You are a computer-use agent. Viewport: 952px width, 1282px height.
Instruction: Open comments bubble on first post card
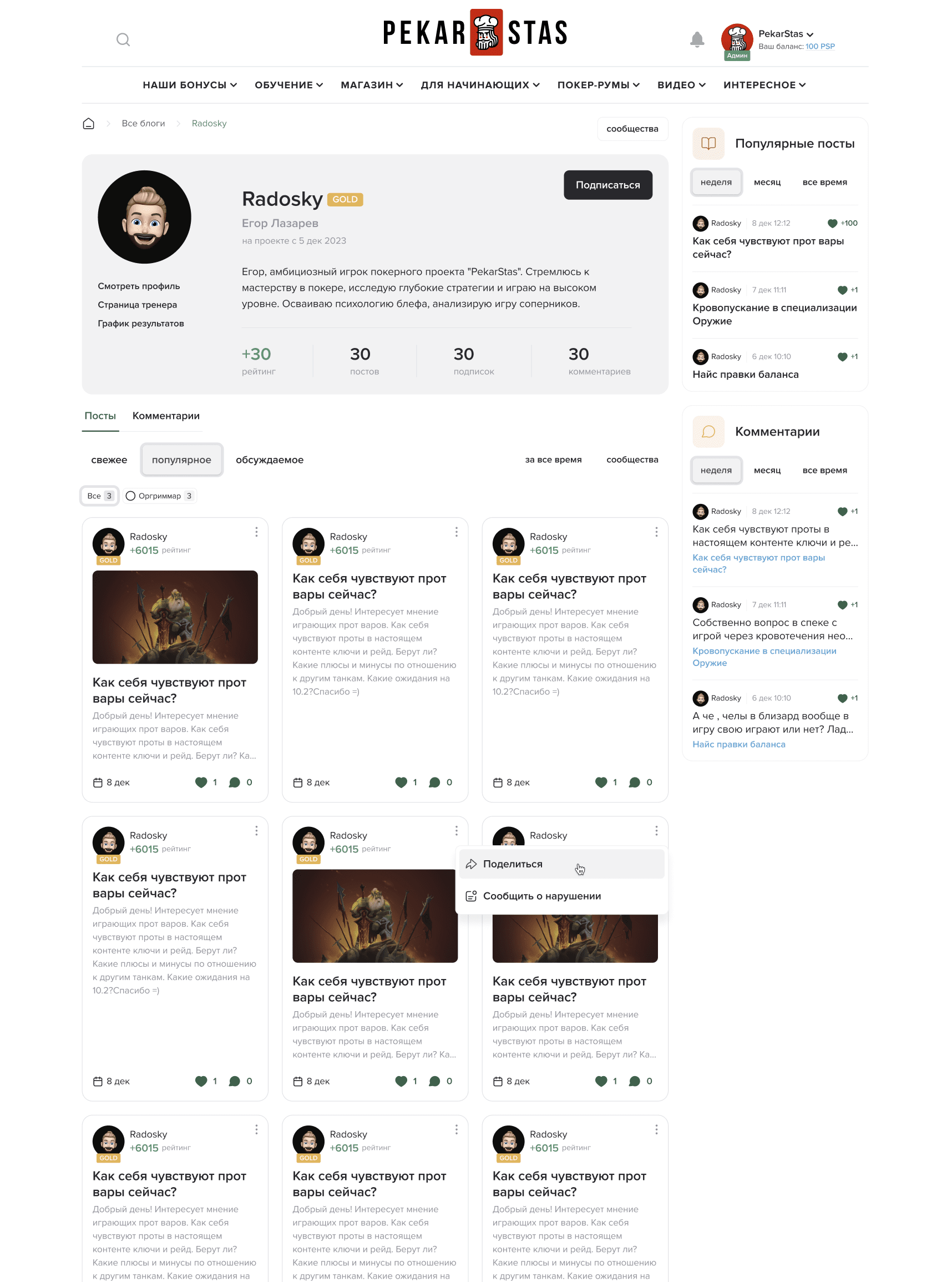[x=235, y=782]
